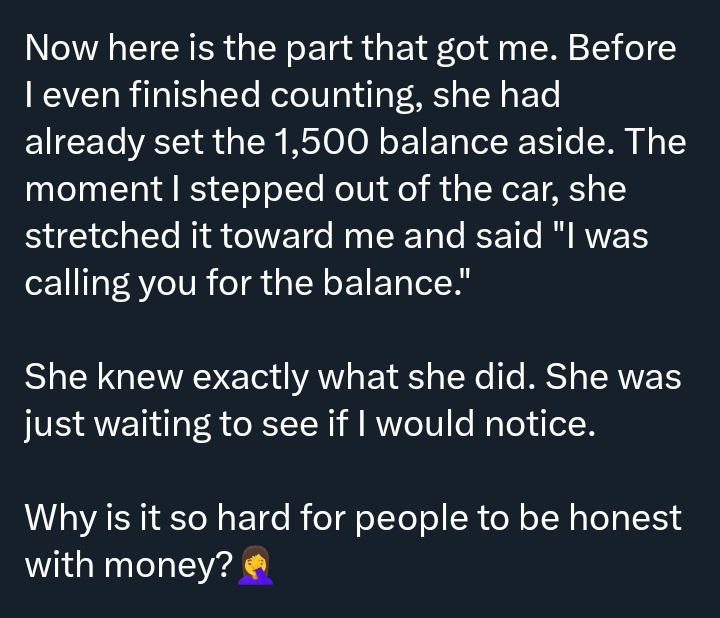Click the word "people" in the last paragraph
Screen dimensions: 720x618
click(x=411, y=518)
